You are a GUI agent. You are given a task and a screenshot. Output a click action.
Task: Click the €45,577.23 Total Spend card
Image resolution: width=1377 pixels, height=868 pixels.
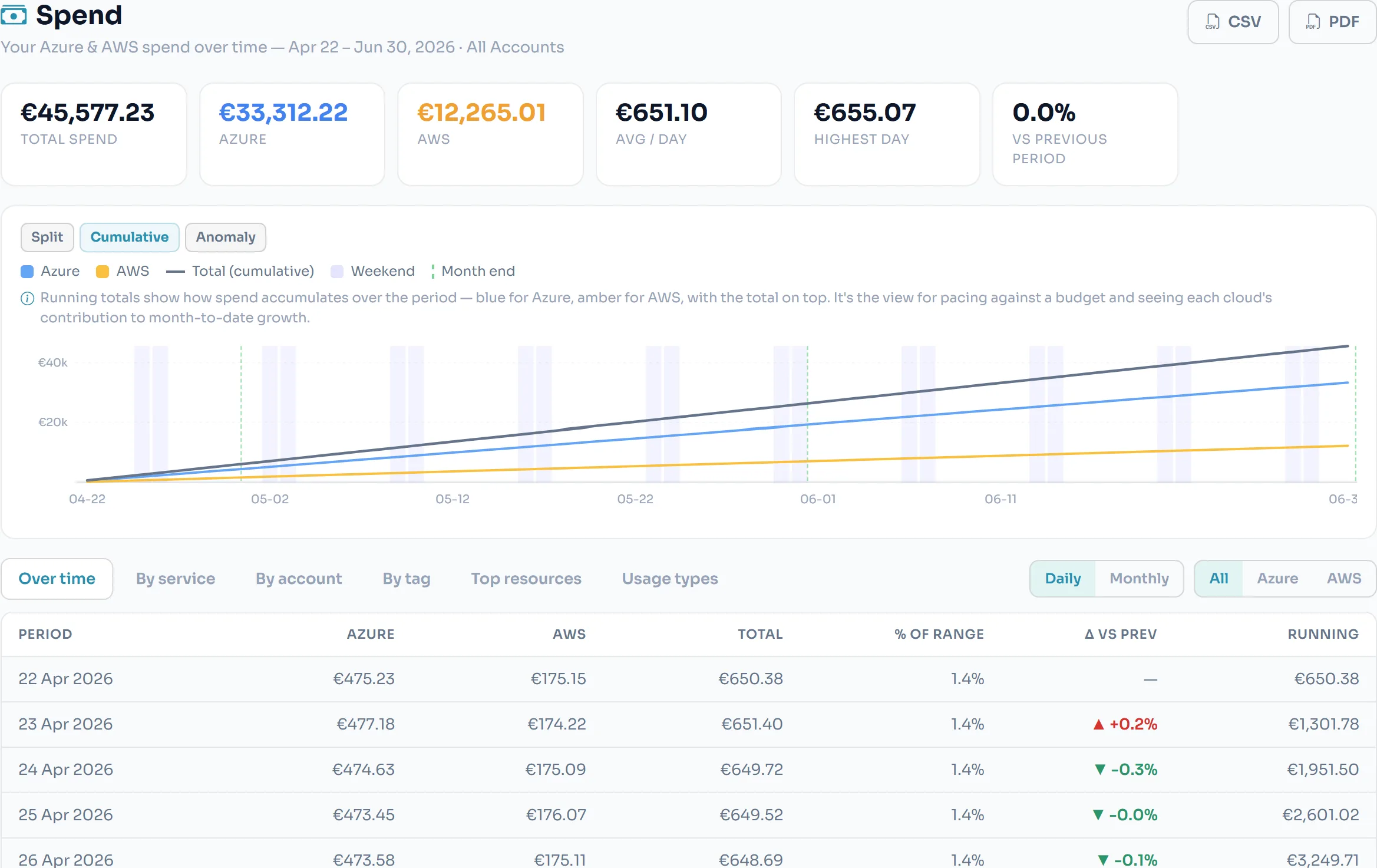point(94,134)
